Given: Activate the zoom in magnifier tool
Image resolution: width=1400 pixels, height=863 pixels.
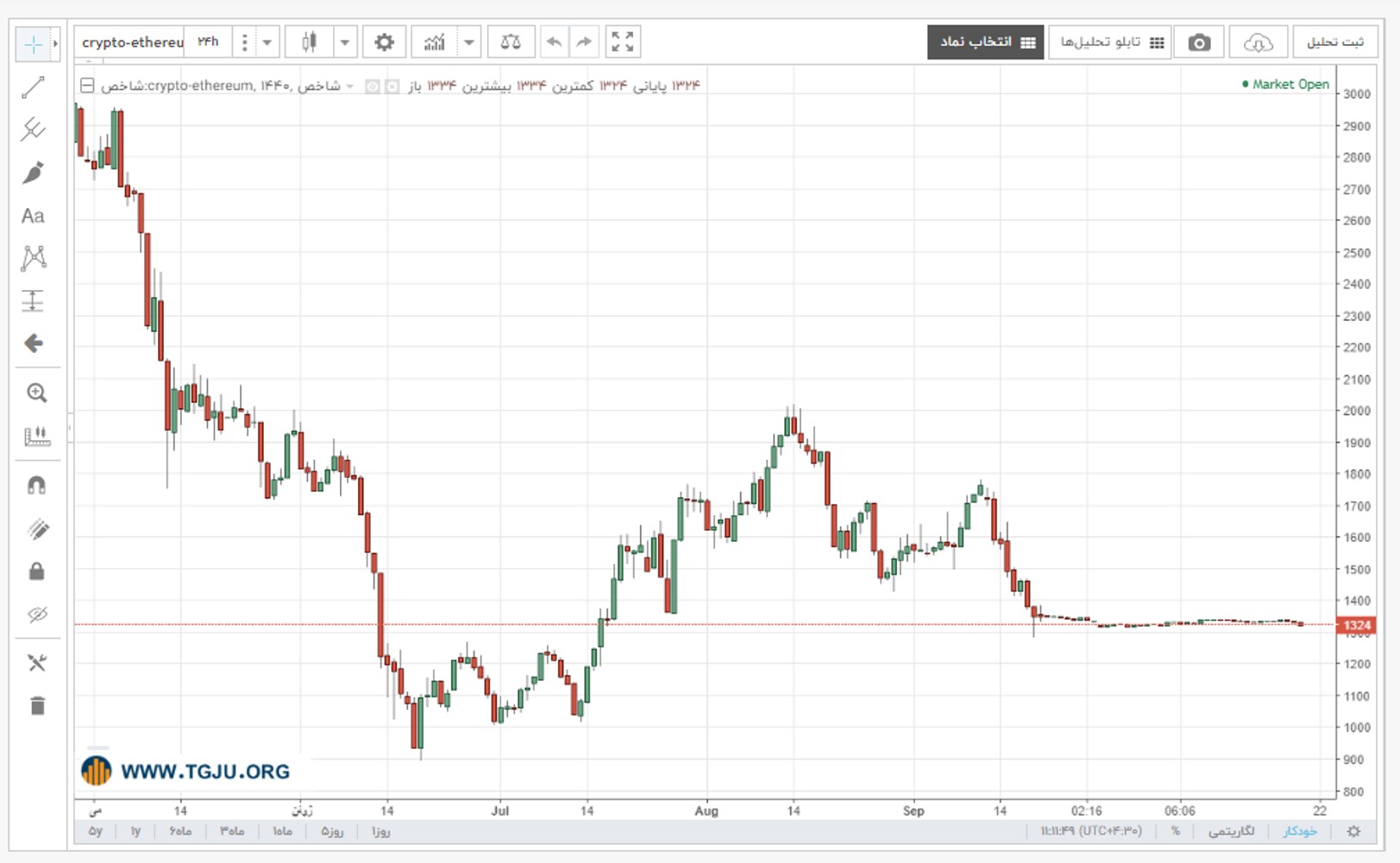Looking at the screenshot, I should pos(36,394).
